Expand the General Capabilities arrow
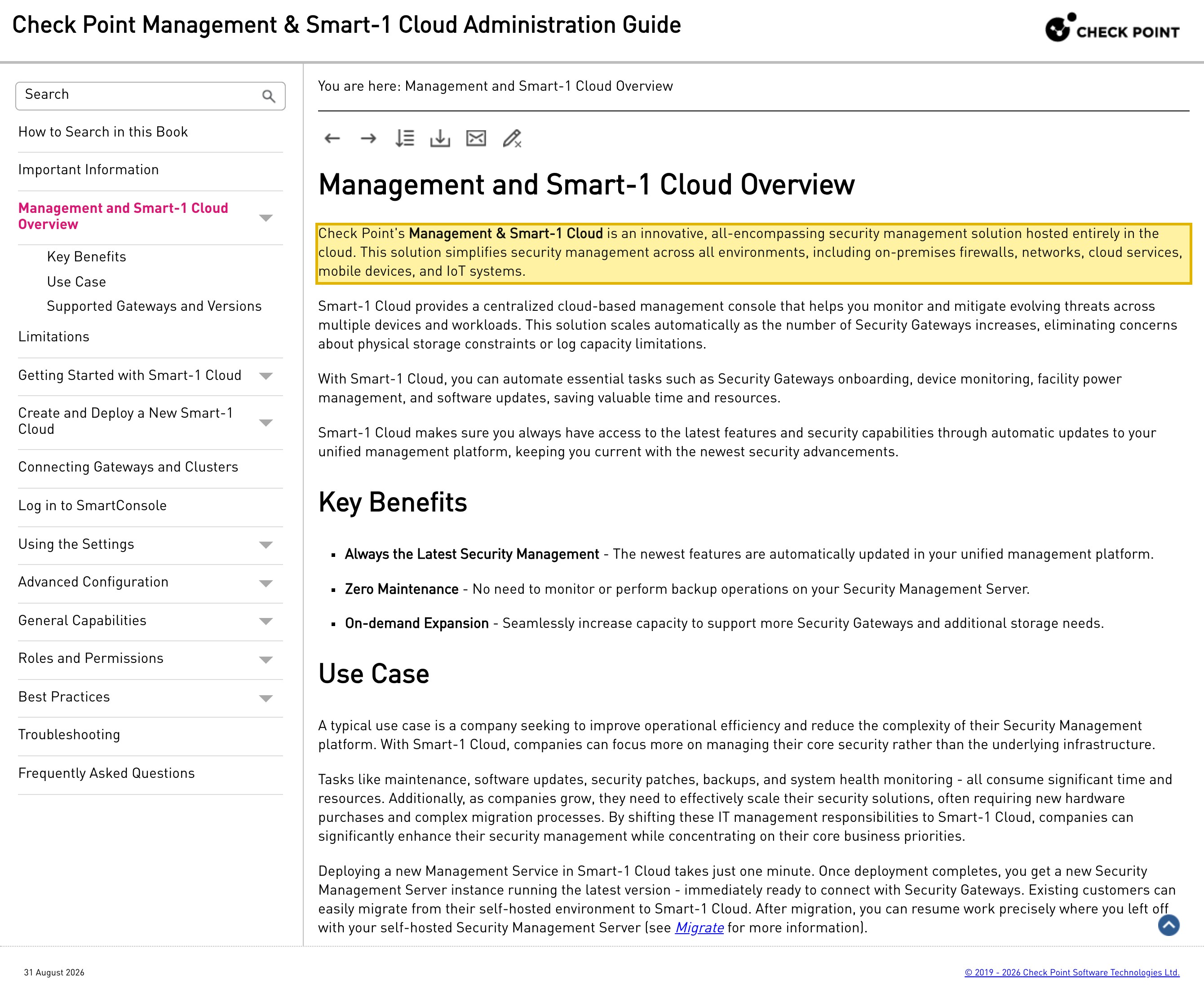The image size is (1204, 1006). pyautogui.click(x=266, y=622)
